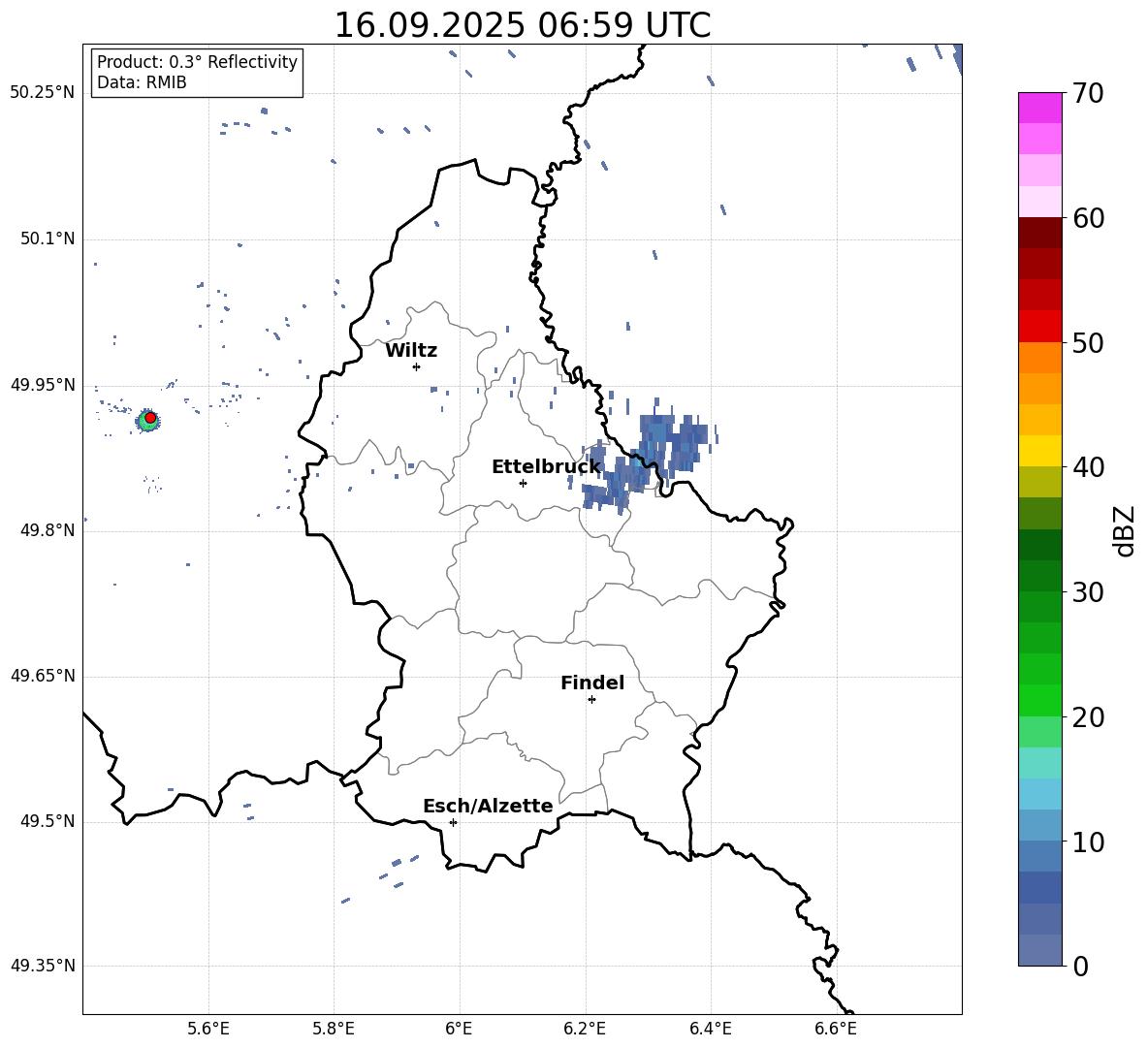Click the yellow colorbar segment above 40

[x=1039, y=451]
